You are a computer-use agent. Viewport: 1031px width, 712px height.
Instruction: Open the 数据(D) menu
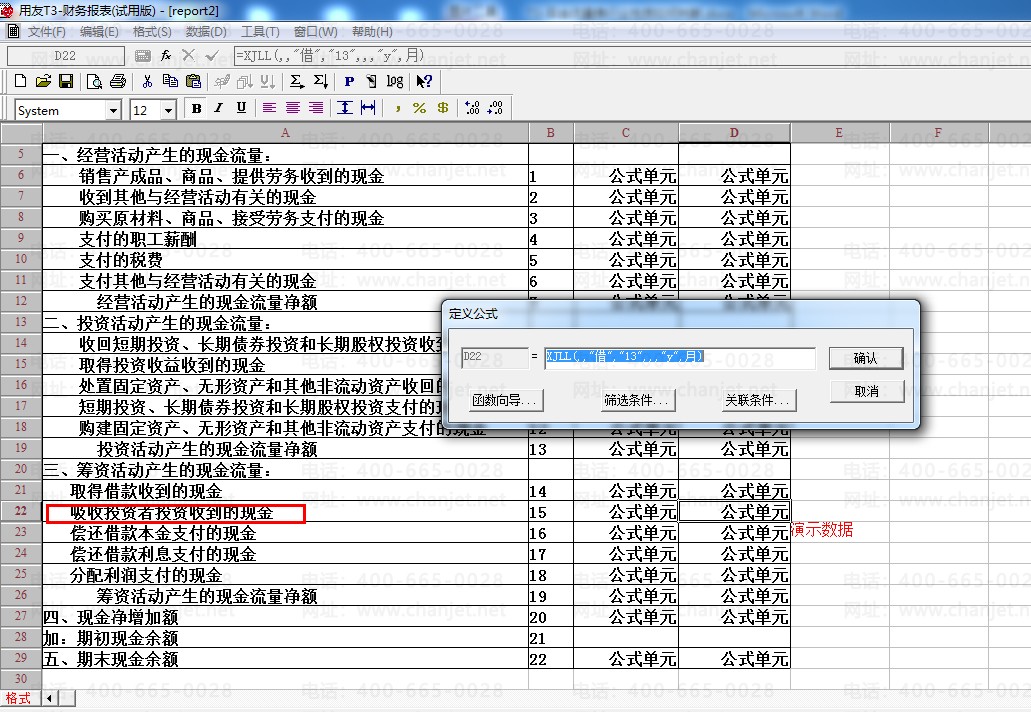[206, 32]
